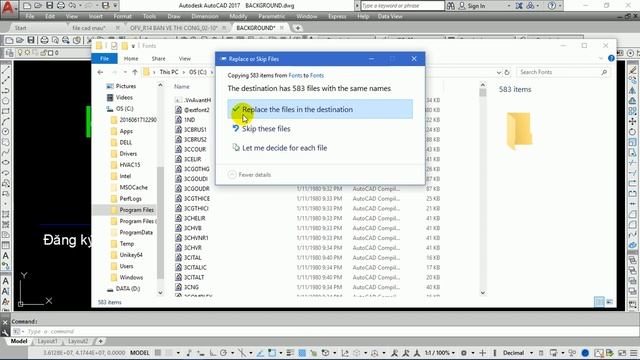Viewport: 640px width, 360px height.
Task: Open status bar customization menu
Action: click(634, 353)
